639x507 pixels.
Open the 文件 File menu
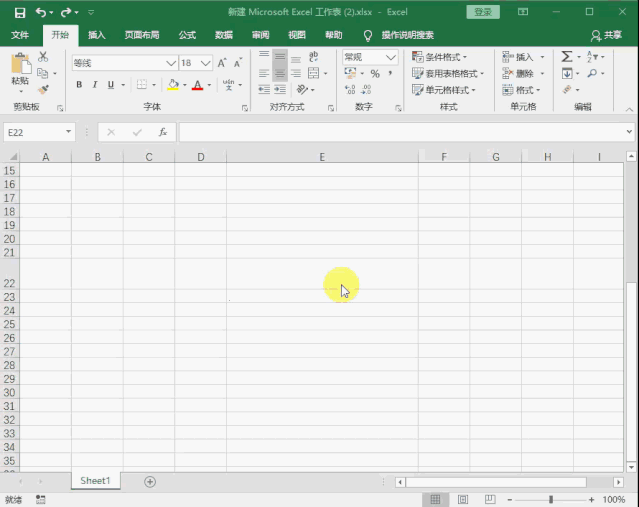coord(20,35)
